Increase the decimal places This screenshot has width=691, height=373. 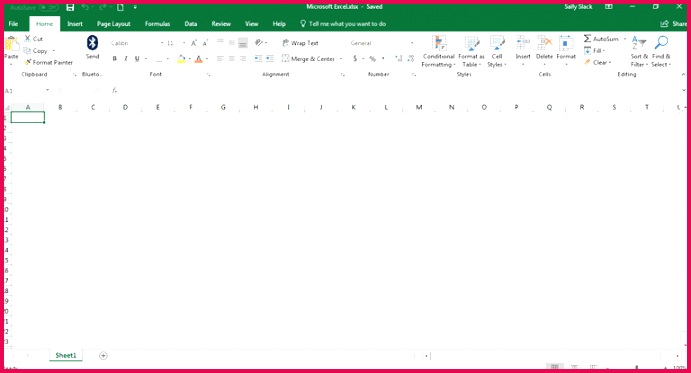pyautogui.click(x=399, y=59)
